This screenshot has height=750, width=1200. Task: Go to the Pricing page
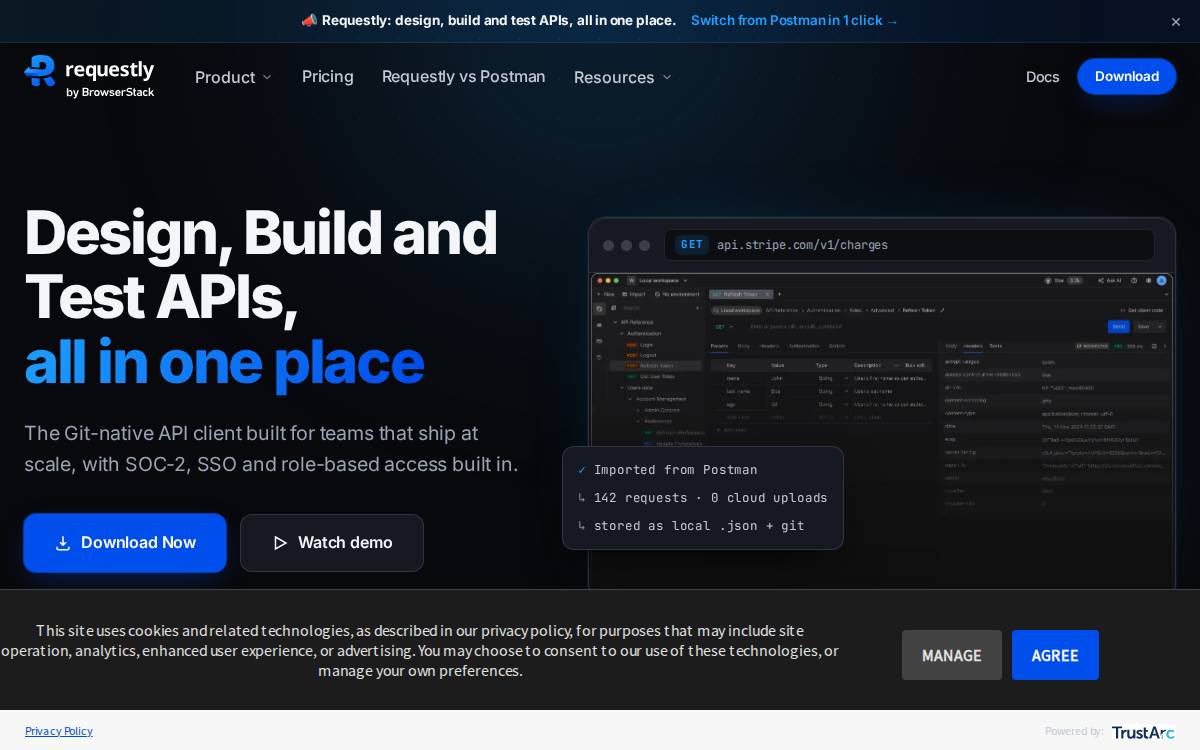pyautogui.click(x=328, y=77)
